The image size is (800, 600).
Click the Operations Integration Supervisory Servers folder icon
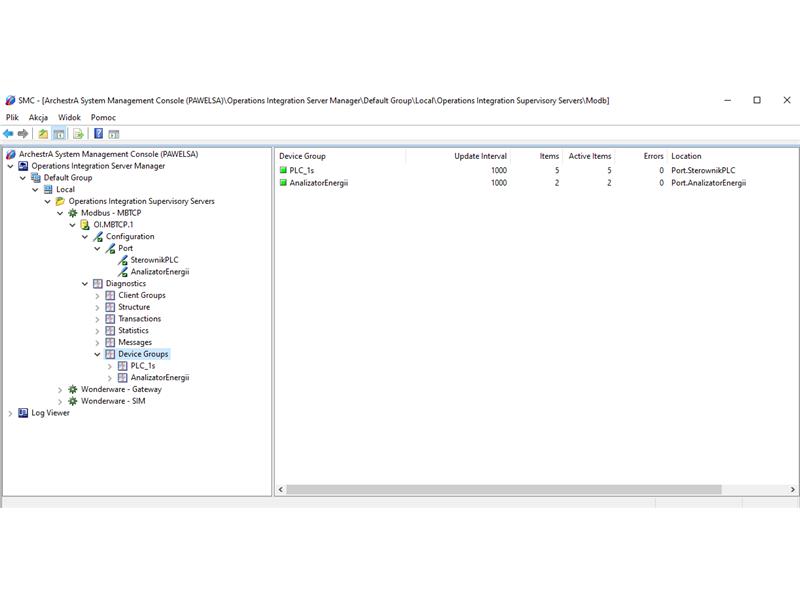(x=60, y=201)
